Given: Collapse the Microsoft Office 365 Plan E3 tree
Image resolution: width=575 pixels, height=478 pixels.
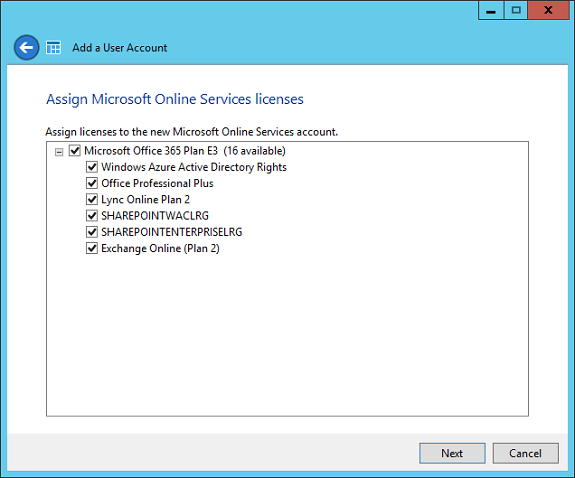Looking at the screenshot, I should [x=59, y=152].
